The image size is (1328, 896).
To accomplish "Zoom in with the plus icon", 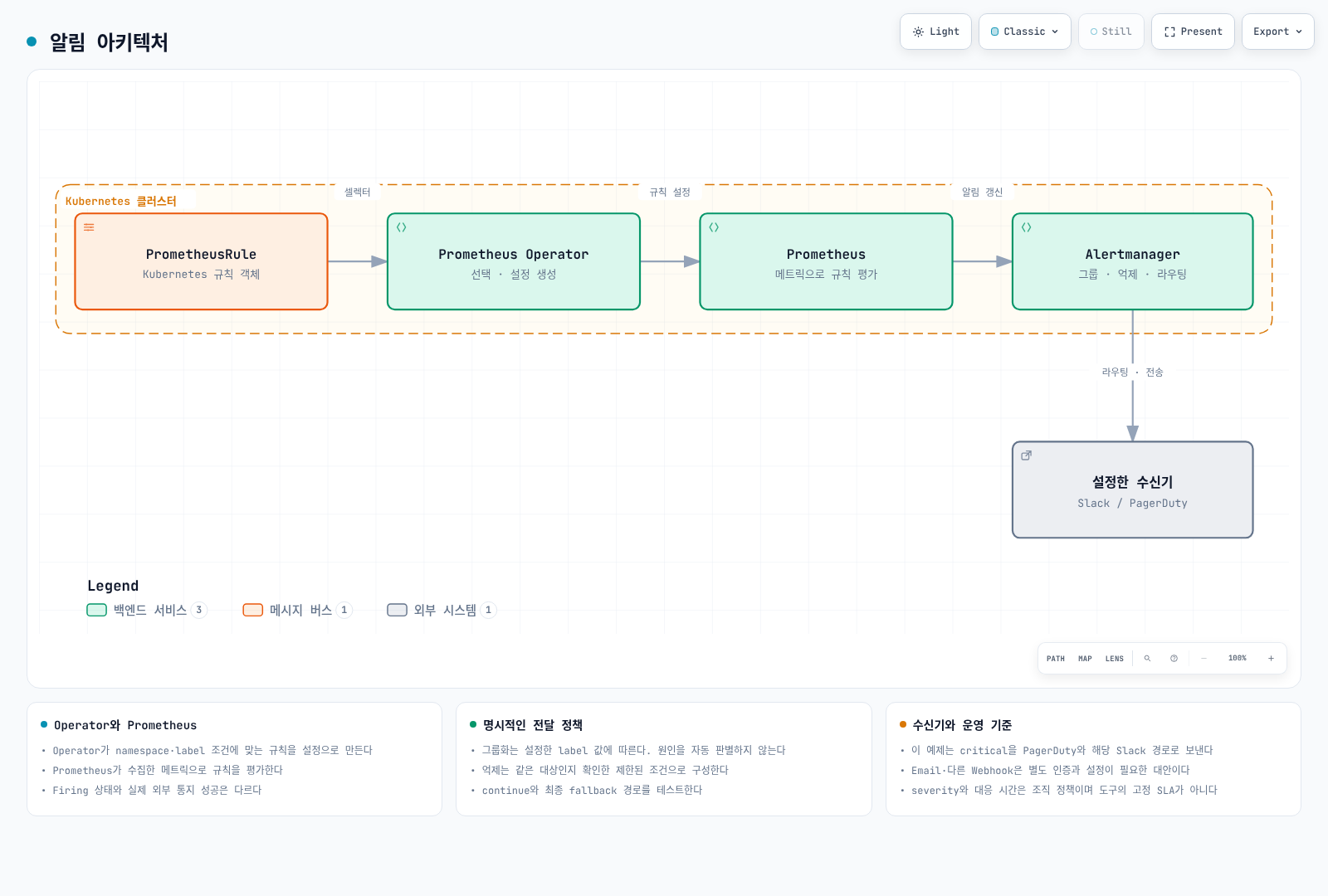I will tap(1271, 658).
